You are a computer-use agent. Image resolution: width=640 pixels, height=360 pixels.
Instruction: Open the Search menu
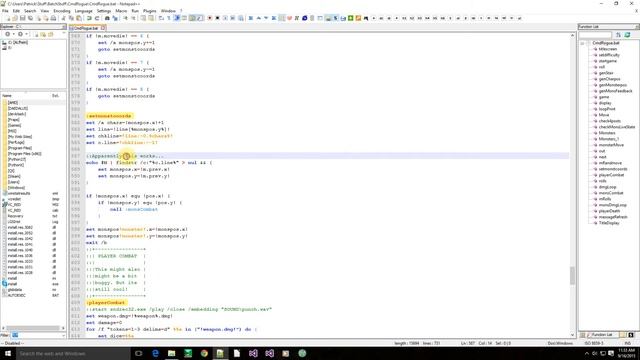pyautogui.click(x=30, y=11)
